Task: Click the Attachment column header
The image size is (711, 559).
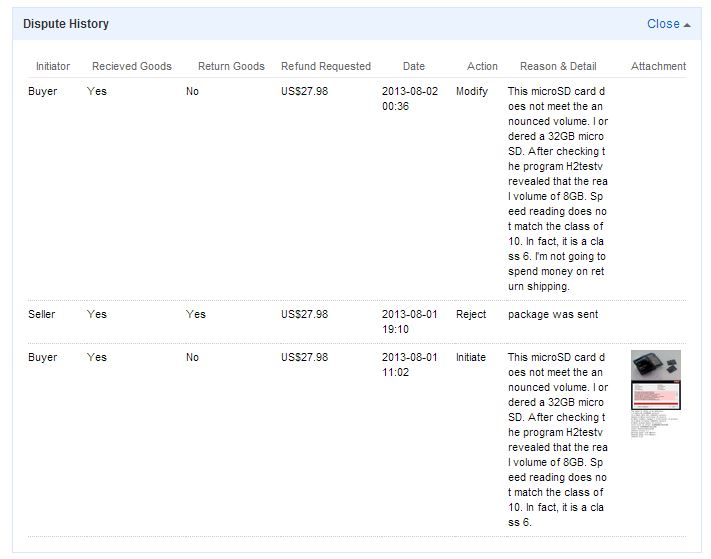Action: pos(658,66)
